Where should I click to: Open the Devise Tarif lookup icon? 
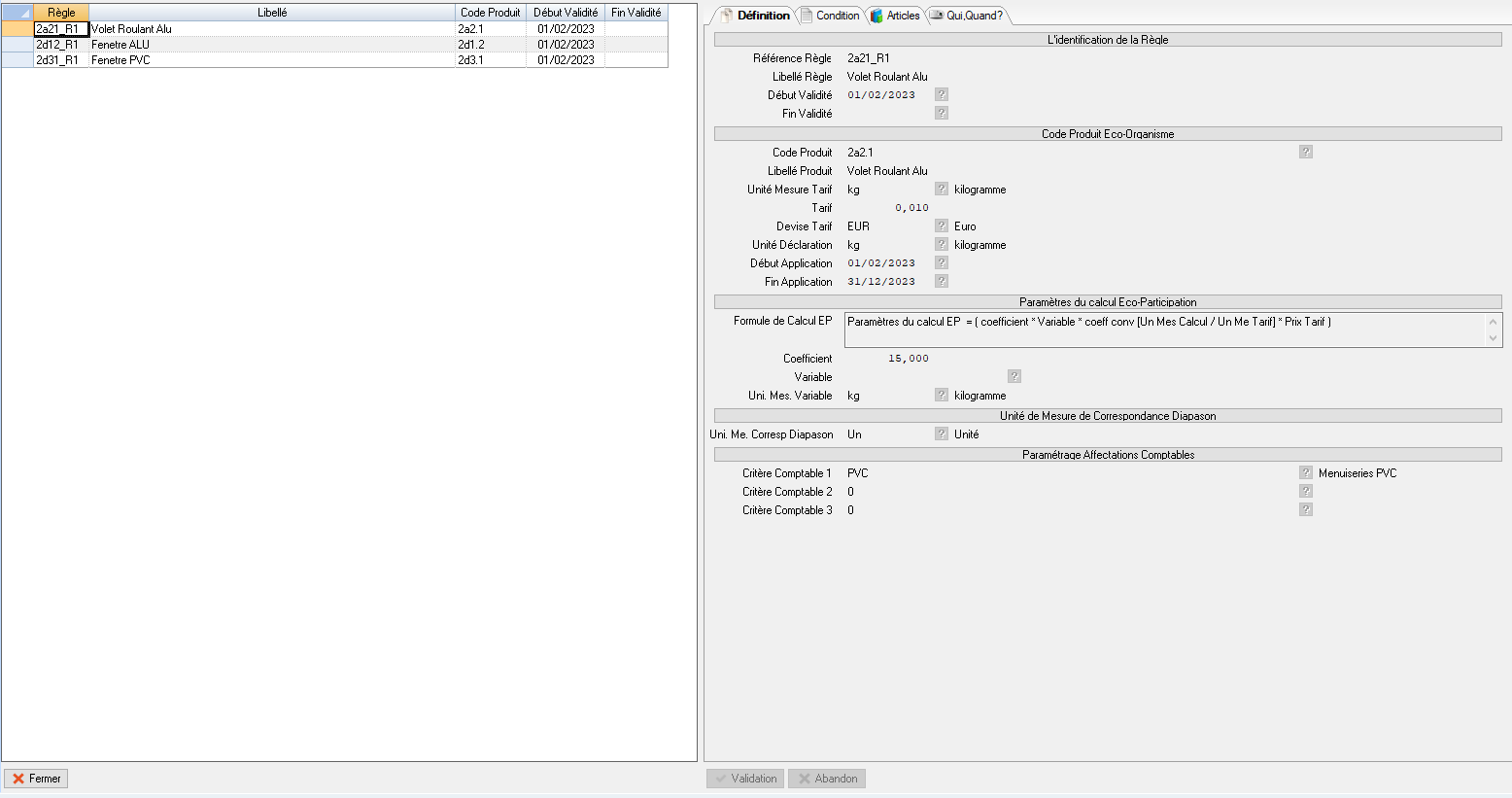coord(941,226)
